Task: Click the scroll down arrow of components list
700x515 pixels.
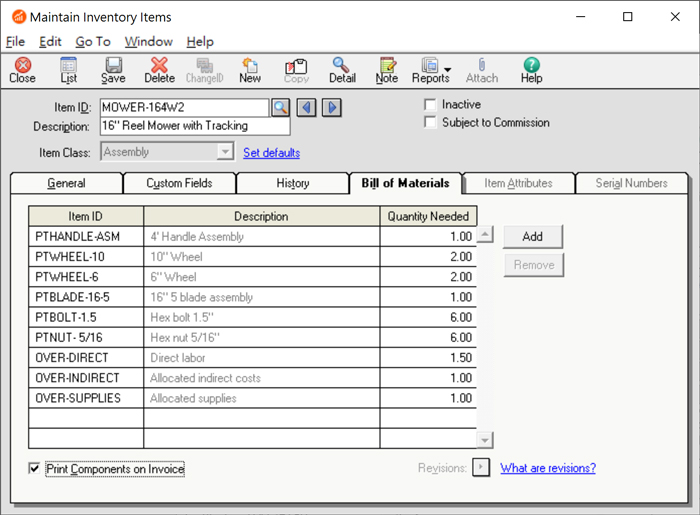Action: tap(485, 440)
